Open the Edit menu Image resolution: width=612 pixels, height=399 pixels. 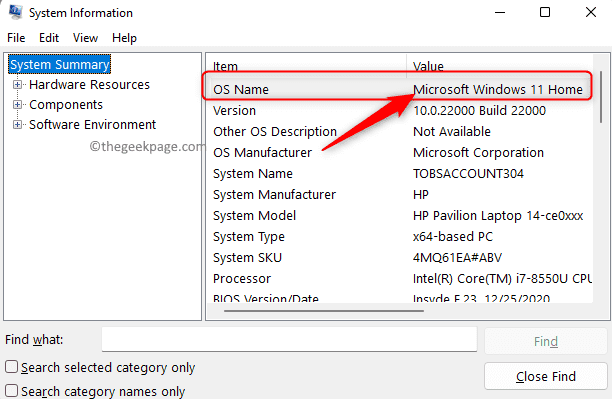pyautogui.click(x=49, y=38)
